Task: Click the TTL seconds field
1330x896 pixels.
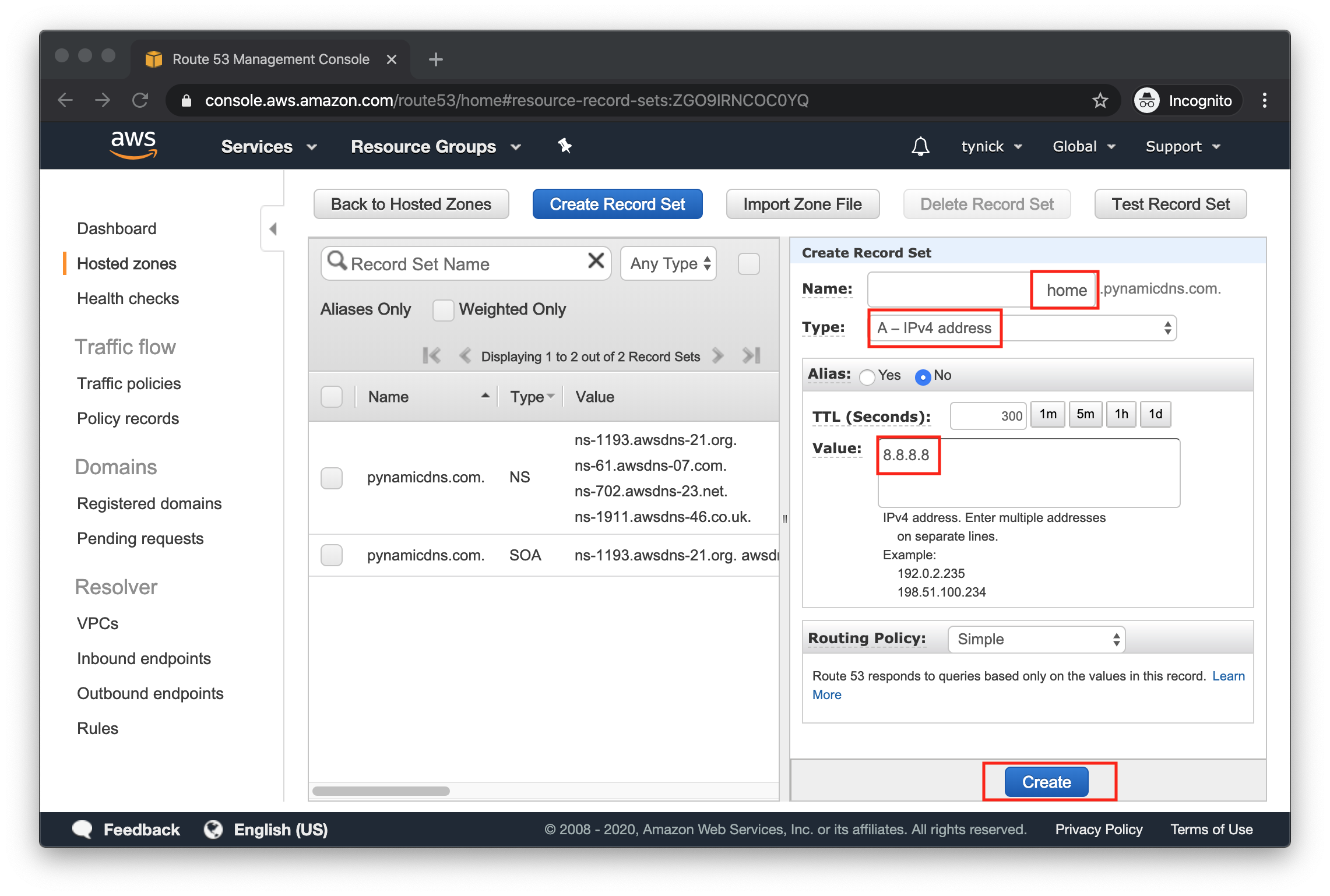Action: click(x=988, y=415)
